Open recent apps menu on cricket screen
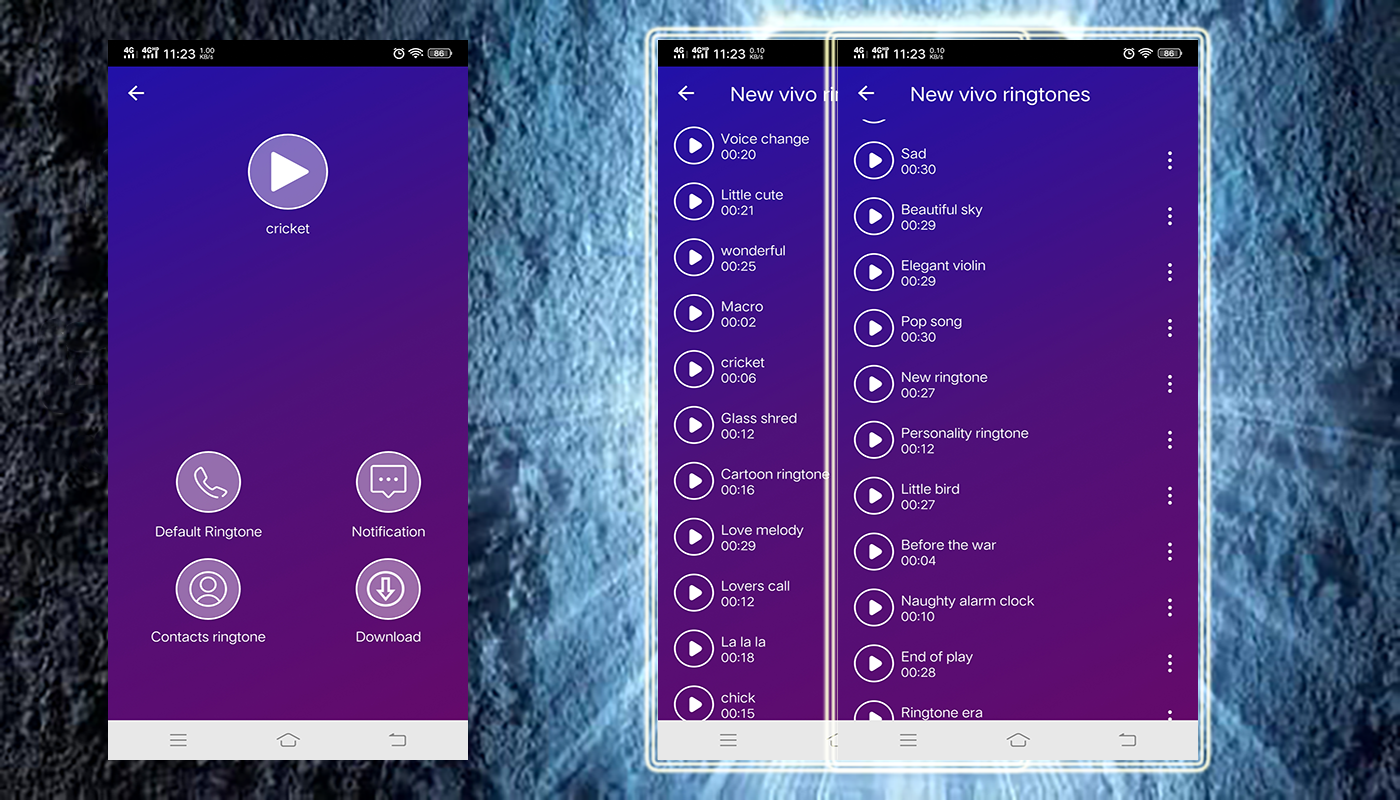The width and height of the screenshot is (1400, 800). tap(178, 740)
